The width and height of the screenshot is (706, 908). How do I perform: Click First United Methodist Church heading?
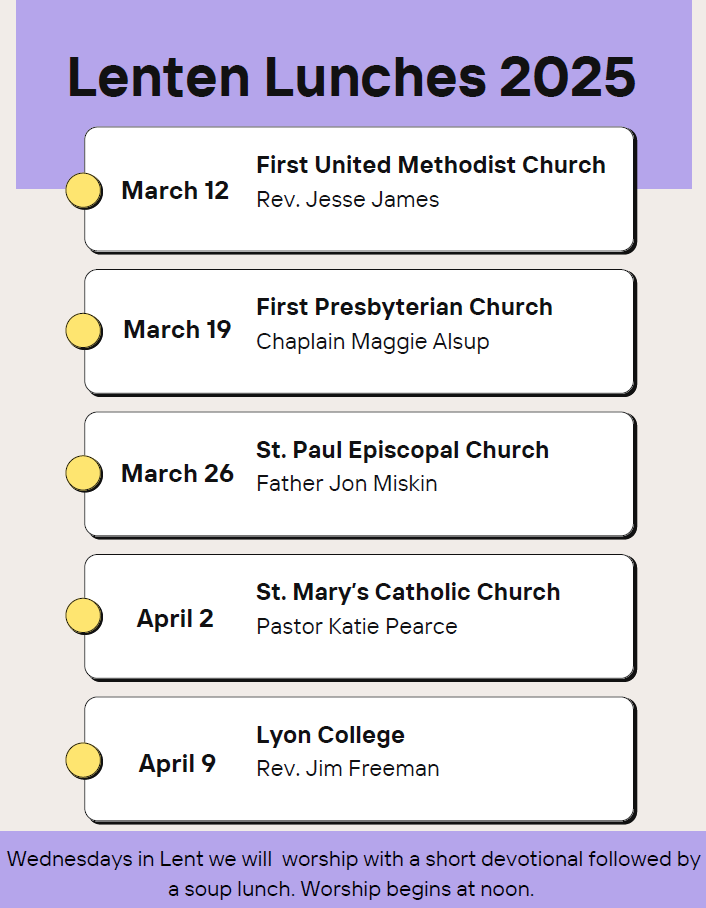(x=431, y=165)
